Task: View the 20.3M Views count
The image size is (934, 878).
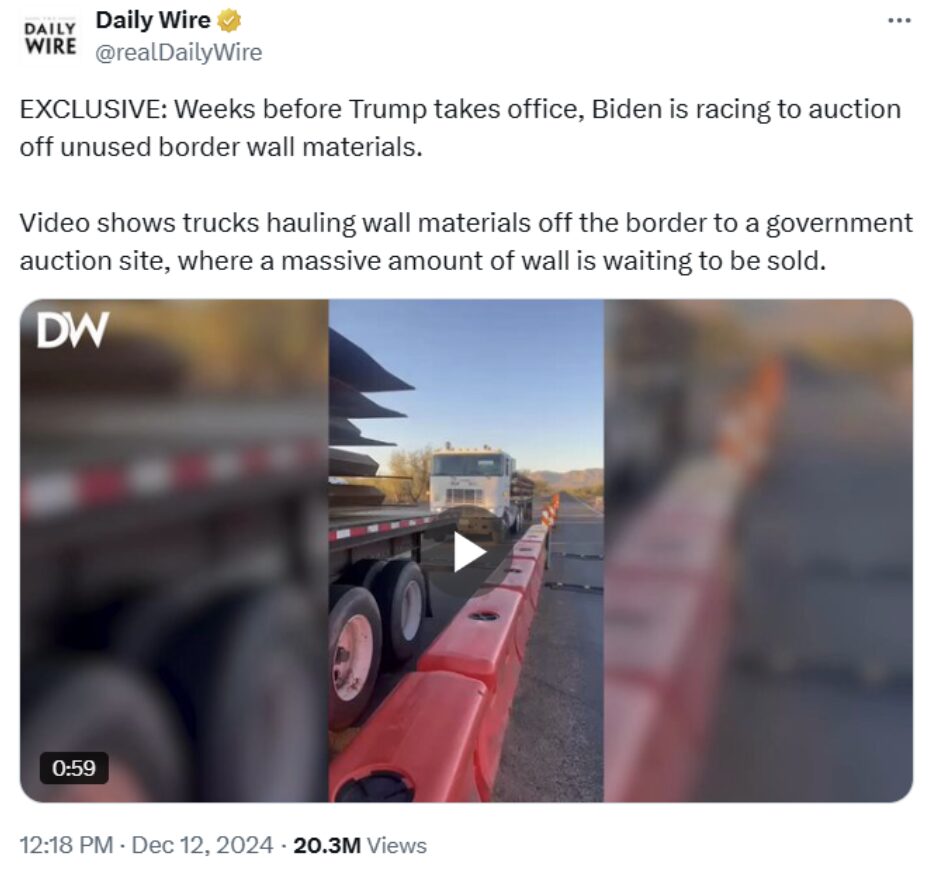Action: tap(360, 845)
